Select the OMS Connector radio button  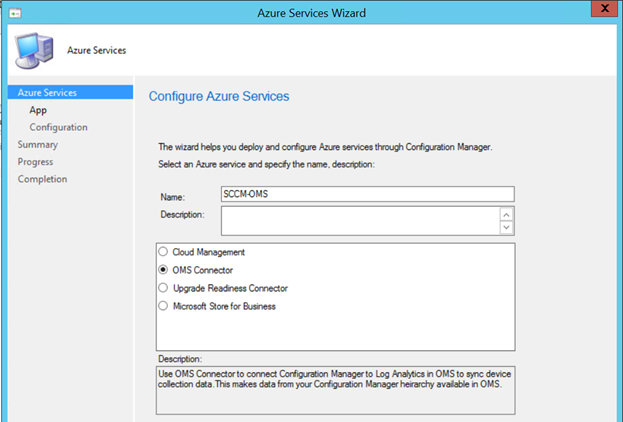pyautogui.click(x=163, y=270)
